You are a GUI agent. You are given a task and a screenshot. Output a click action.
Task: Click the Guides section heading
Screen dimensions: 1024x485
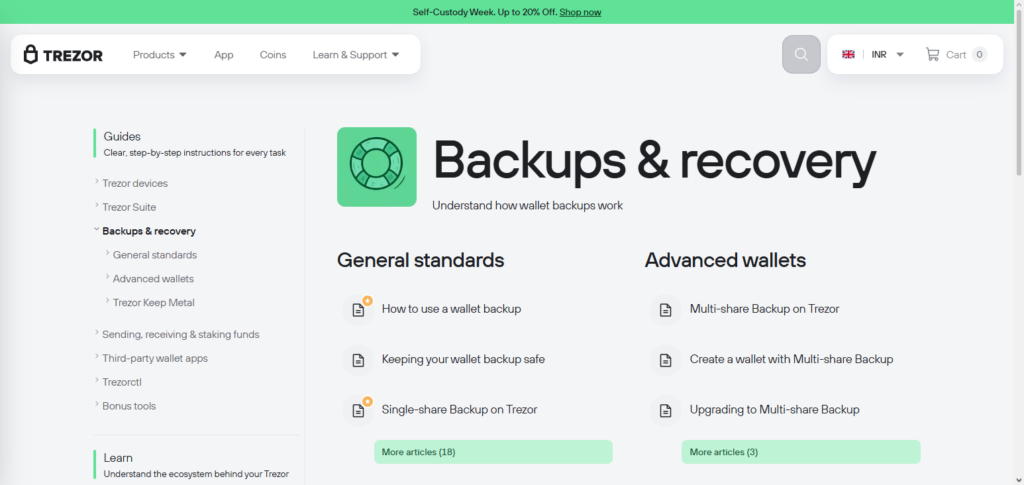(x=122, y=136)
